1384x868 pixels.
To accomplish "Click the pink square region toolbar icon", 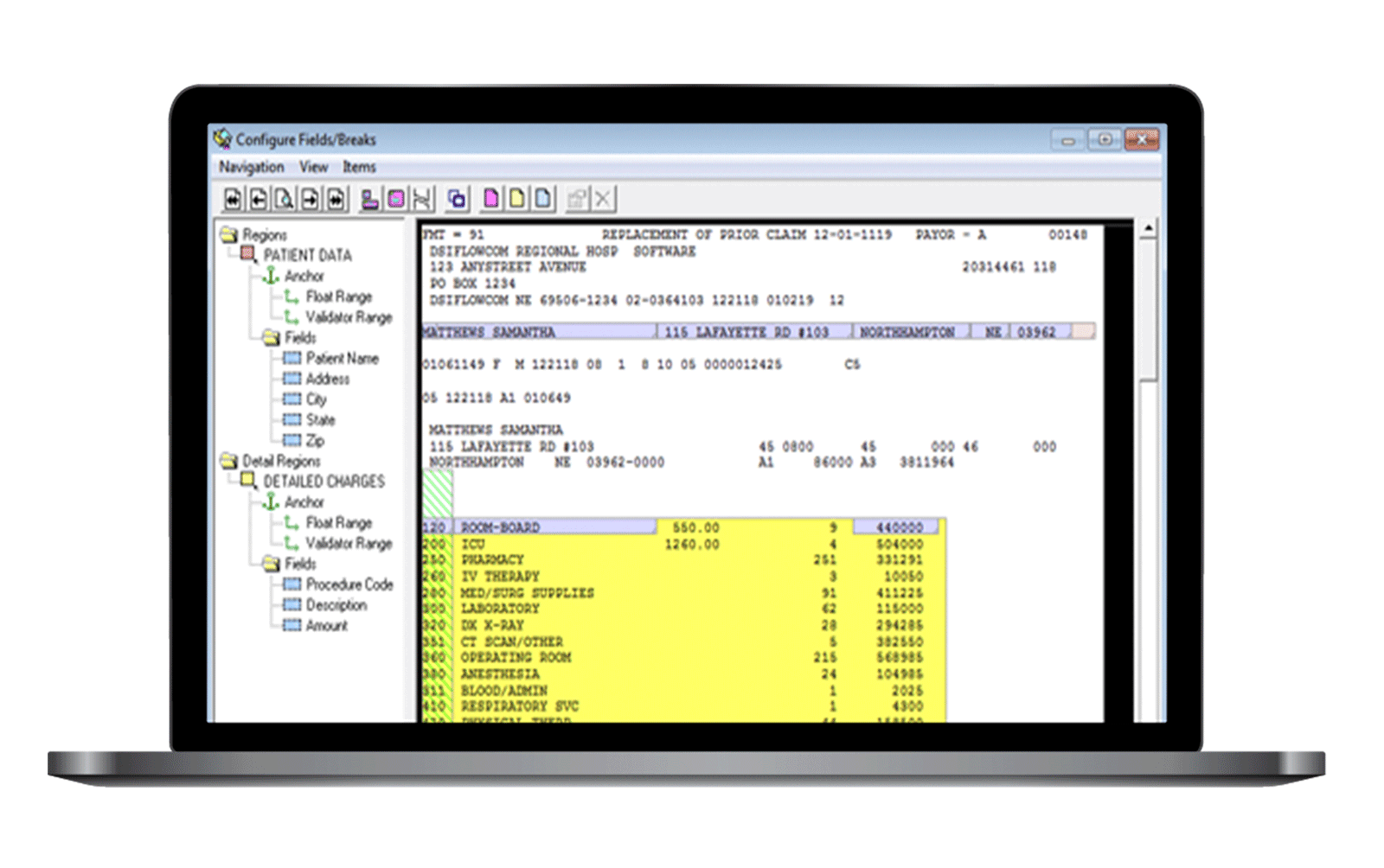I will point(396,200).
